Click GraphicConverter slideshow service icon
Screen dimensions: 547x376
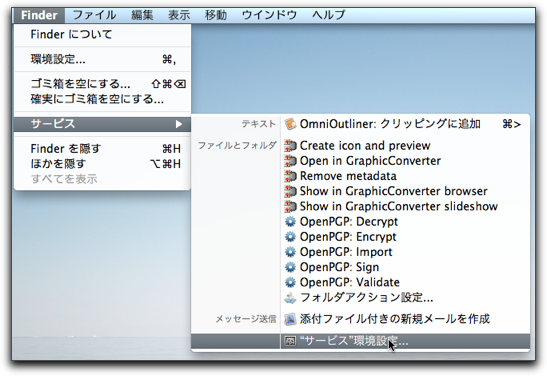(290, 206)
